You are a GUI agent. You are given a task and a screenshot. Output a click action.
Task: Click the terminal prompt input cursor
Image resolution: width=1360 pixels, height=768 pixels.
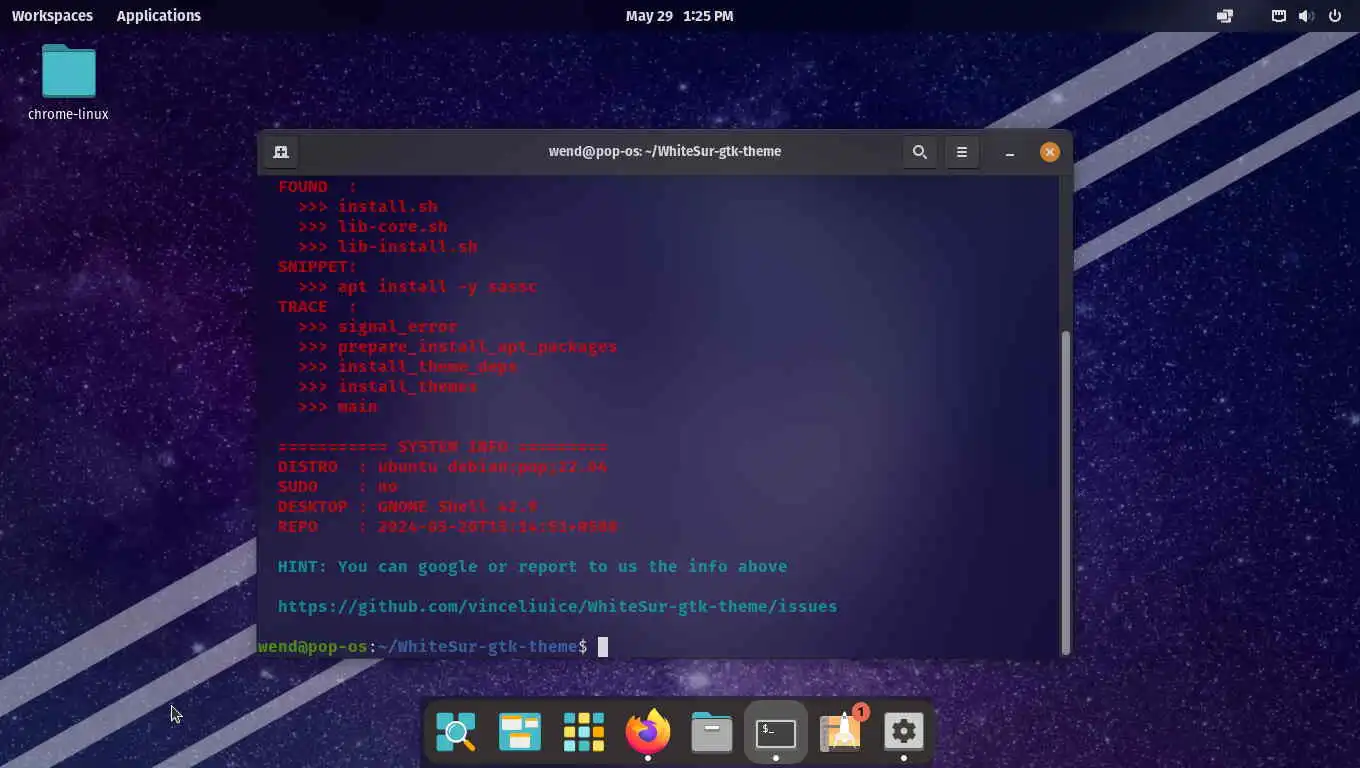603,647
